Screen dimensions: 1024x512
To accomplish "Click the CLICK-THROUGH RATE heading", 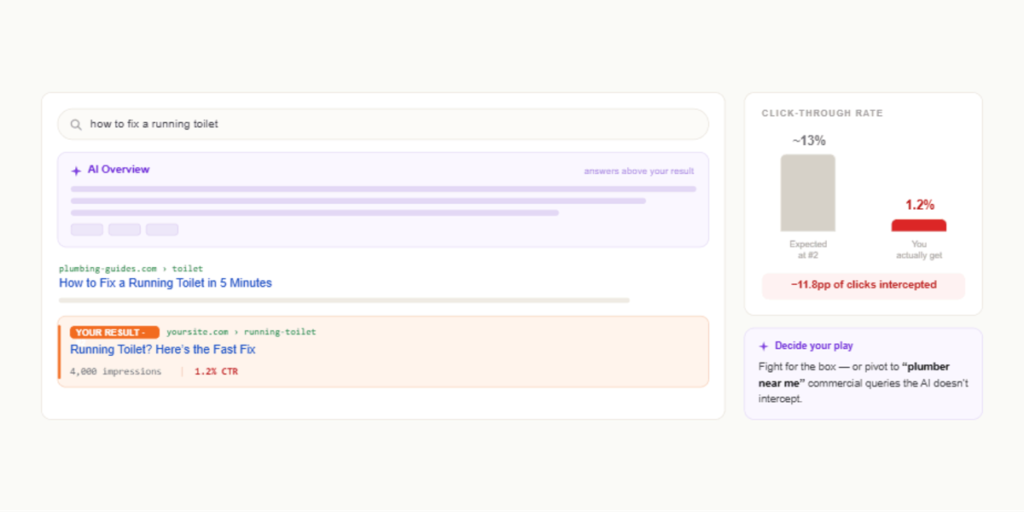I will pos(822,114).
